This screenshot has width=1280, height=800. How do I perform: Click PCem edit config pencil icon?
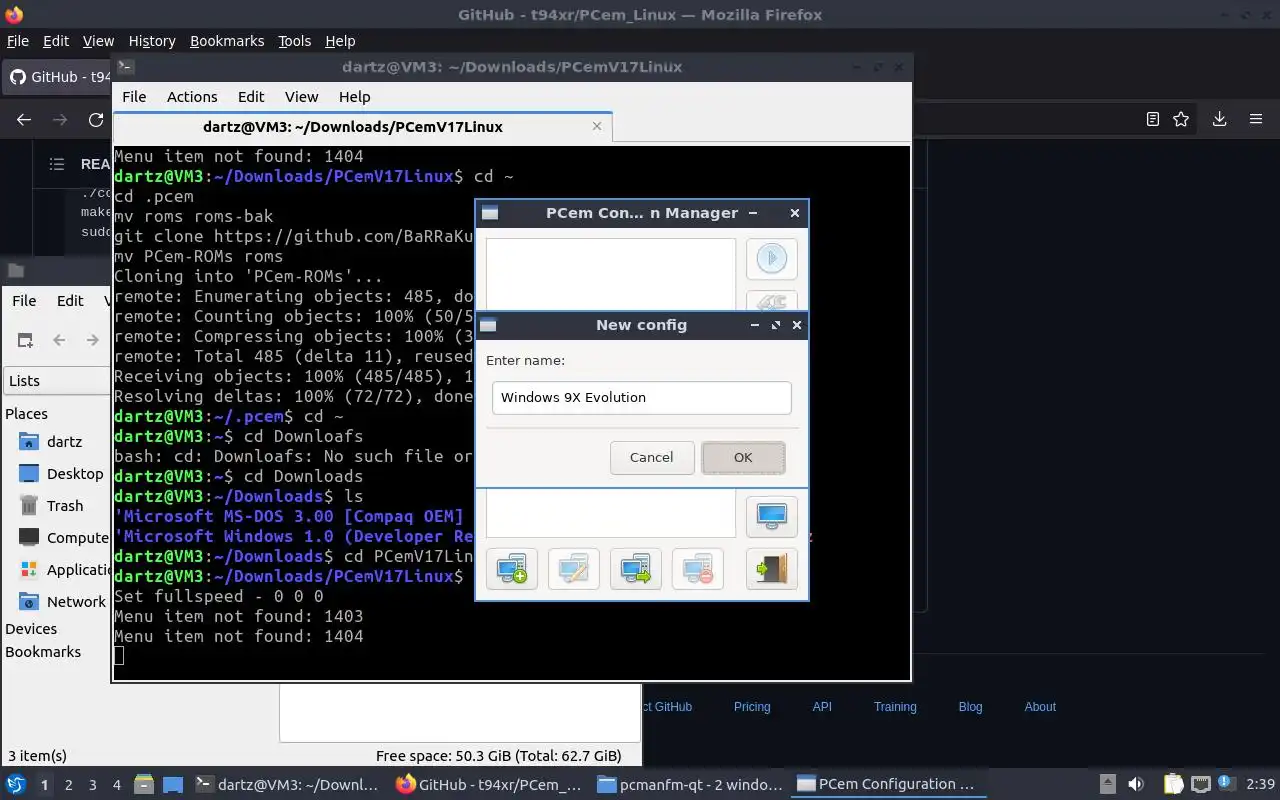click(x=574, y=569)
